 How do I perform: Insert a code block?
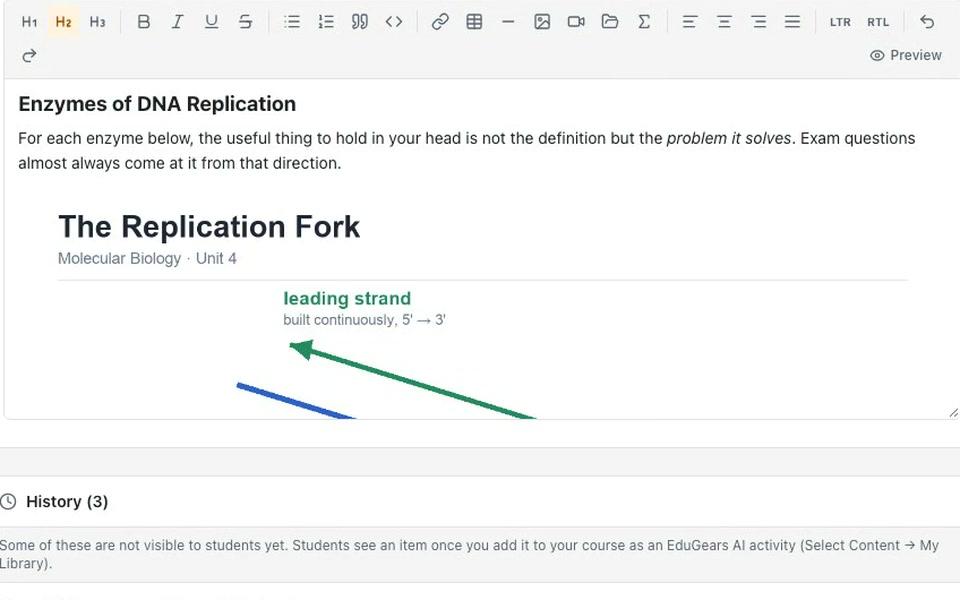(x=394, y=22)
